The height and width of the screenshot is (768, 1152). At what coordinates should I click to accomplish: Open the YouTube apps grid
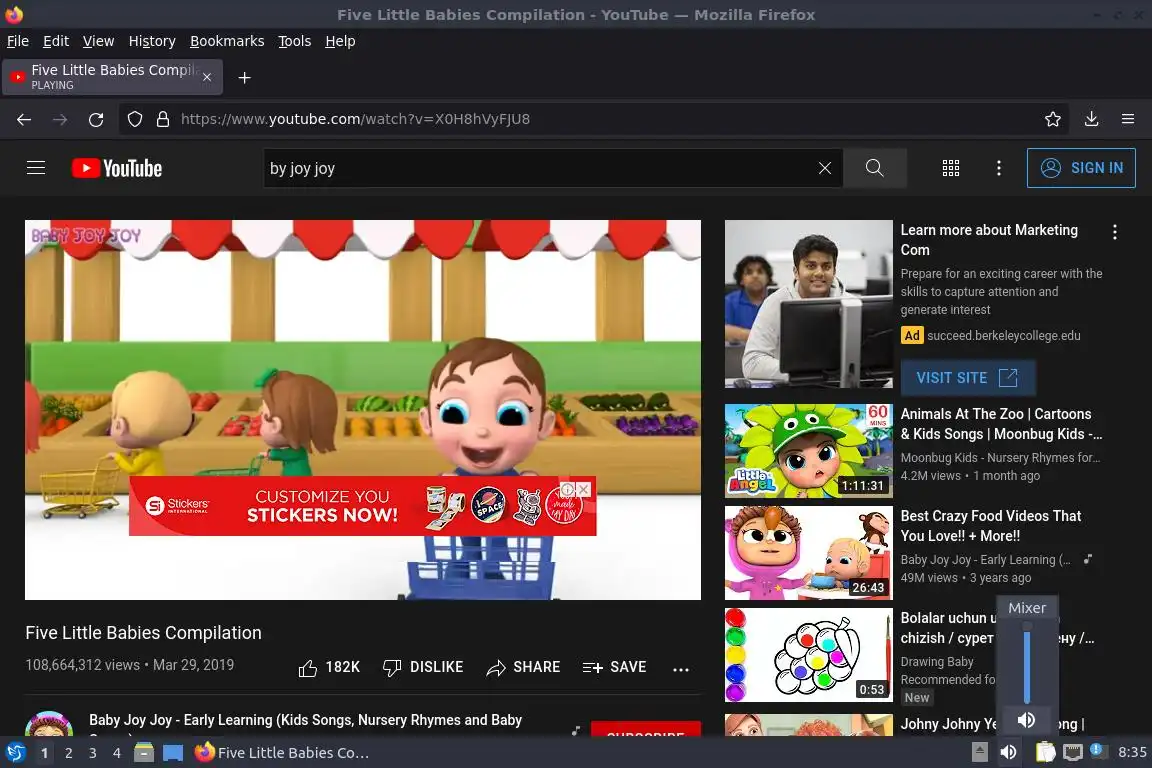951,168
